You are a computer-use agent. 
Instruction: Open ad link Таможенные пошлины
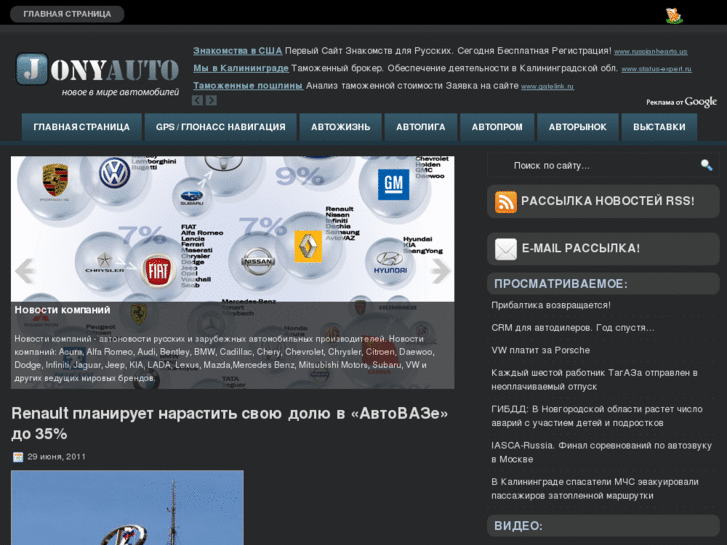click(x=248, y=86)
